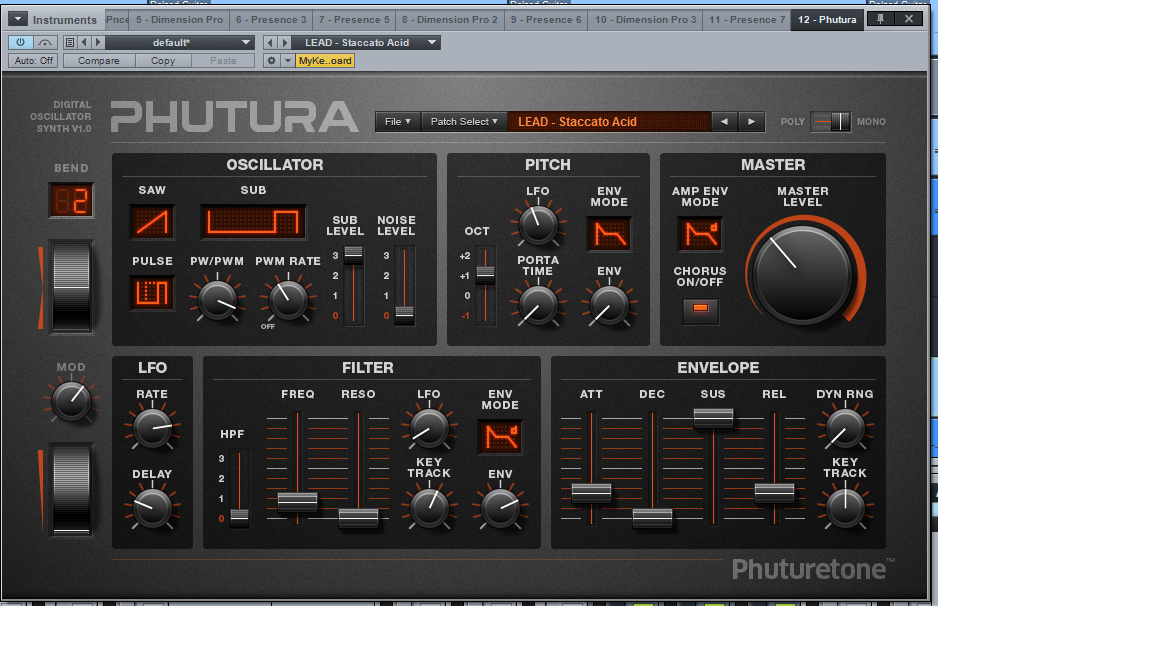Click the PORTA TIME knob

[x=538, y=306]
